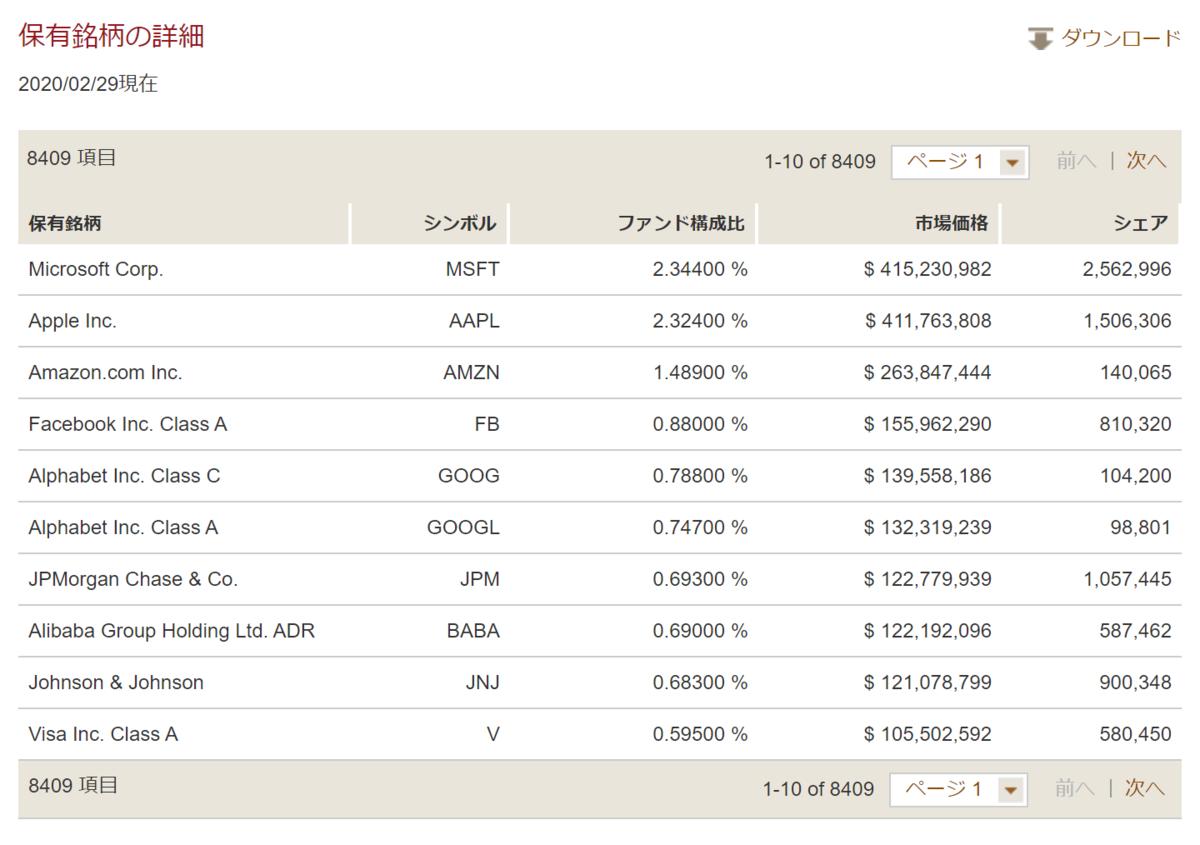Open the bottom ページ 1 dropdown
1200x845 pixels.
[x=958, y=790]
